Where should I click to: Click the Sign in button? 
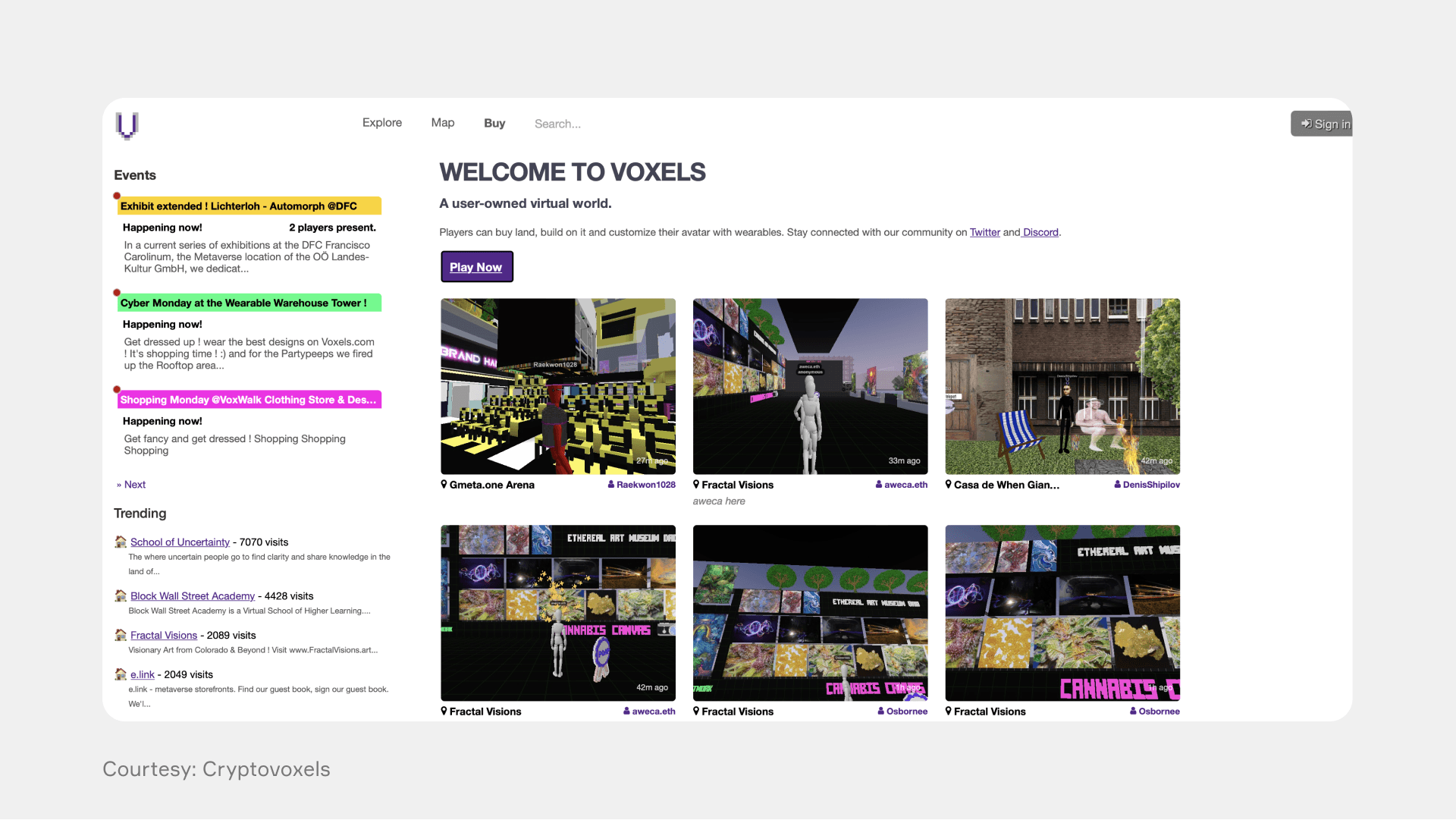point(1322,124)
